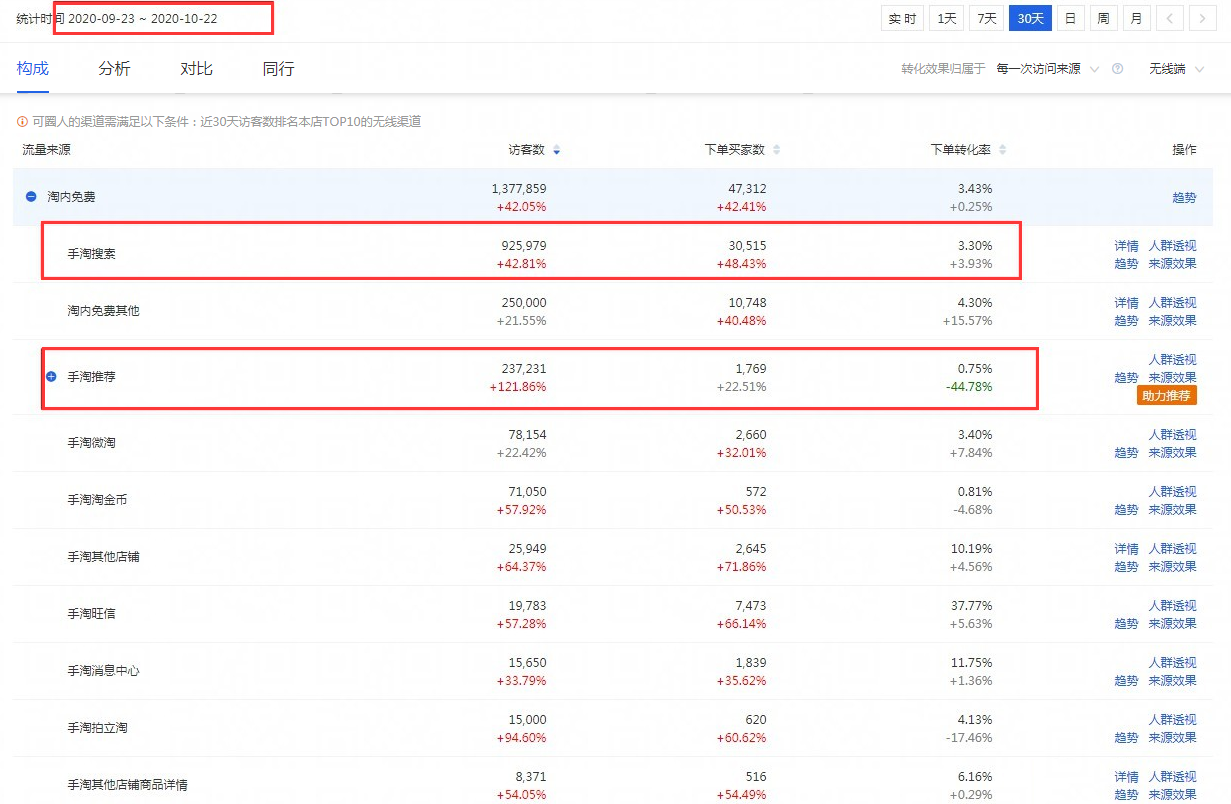
Task: Open 人群透视 for 手淘微淘 row
Action: pyautogui.click(x=1172, y=435)
